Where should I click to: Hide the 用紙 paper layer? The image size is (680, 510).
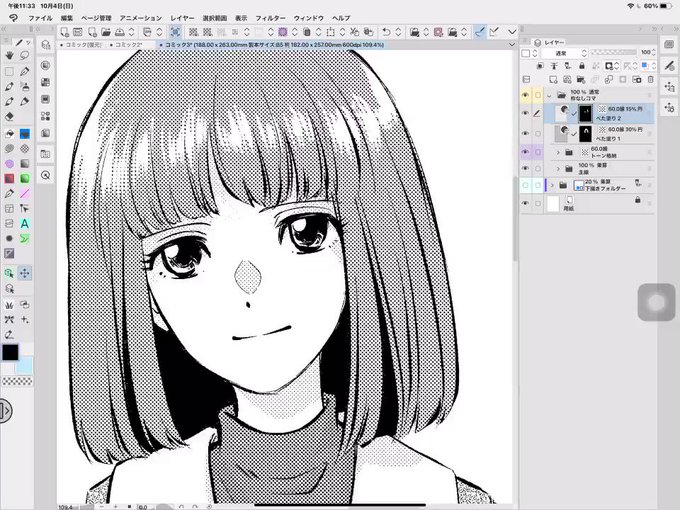coord(526,203)
